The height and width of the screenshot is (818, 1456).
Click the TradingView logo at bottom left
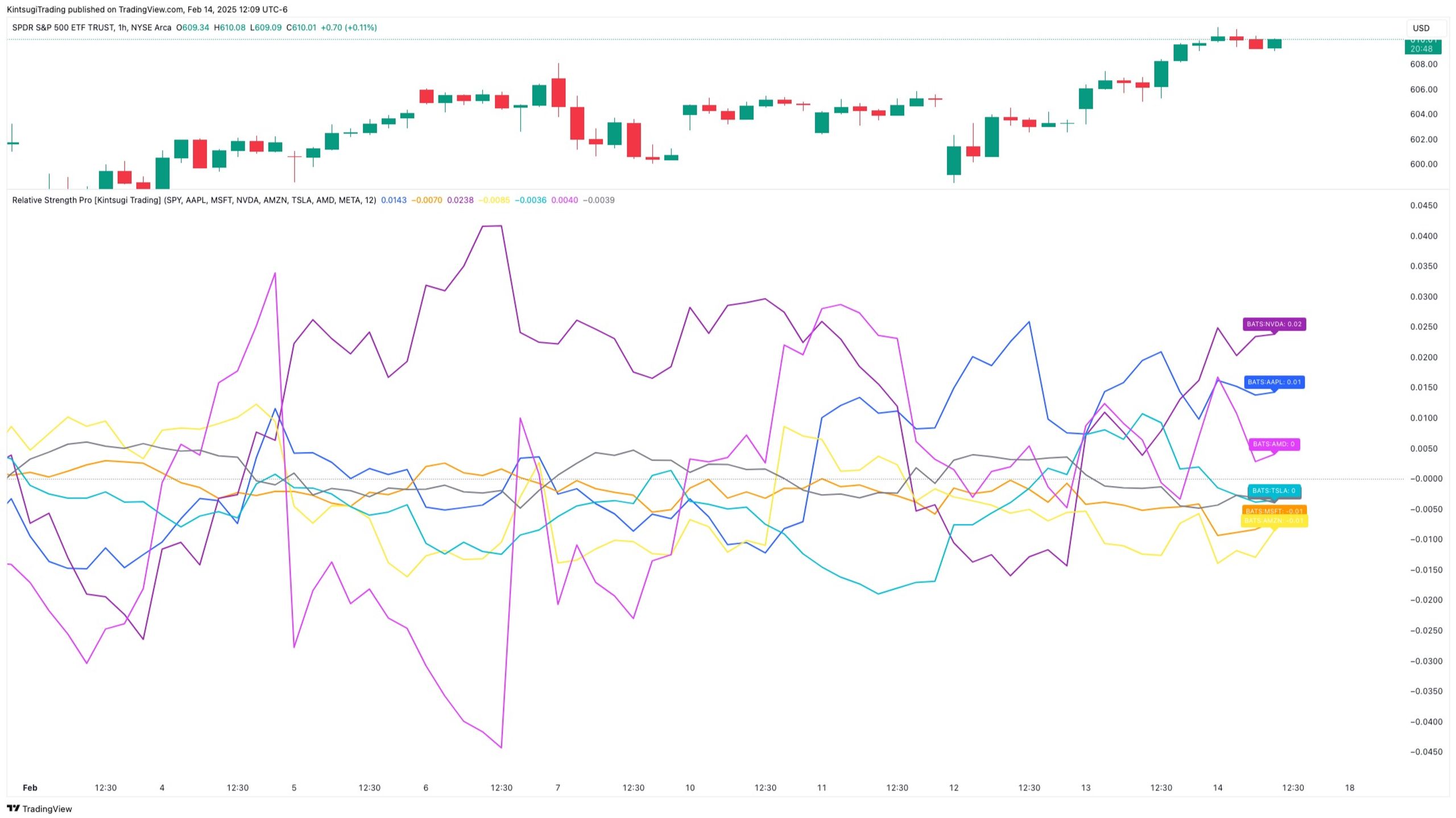click(39, 808)
